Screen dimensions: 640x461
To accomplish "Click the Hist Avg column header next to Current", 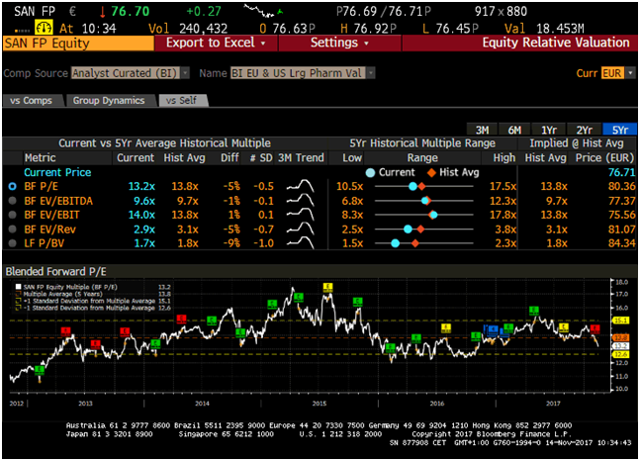I will [x=184, y=158].
